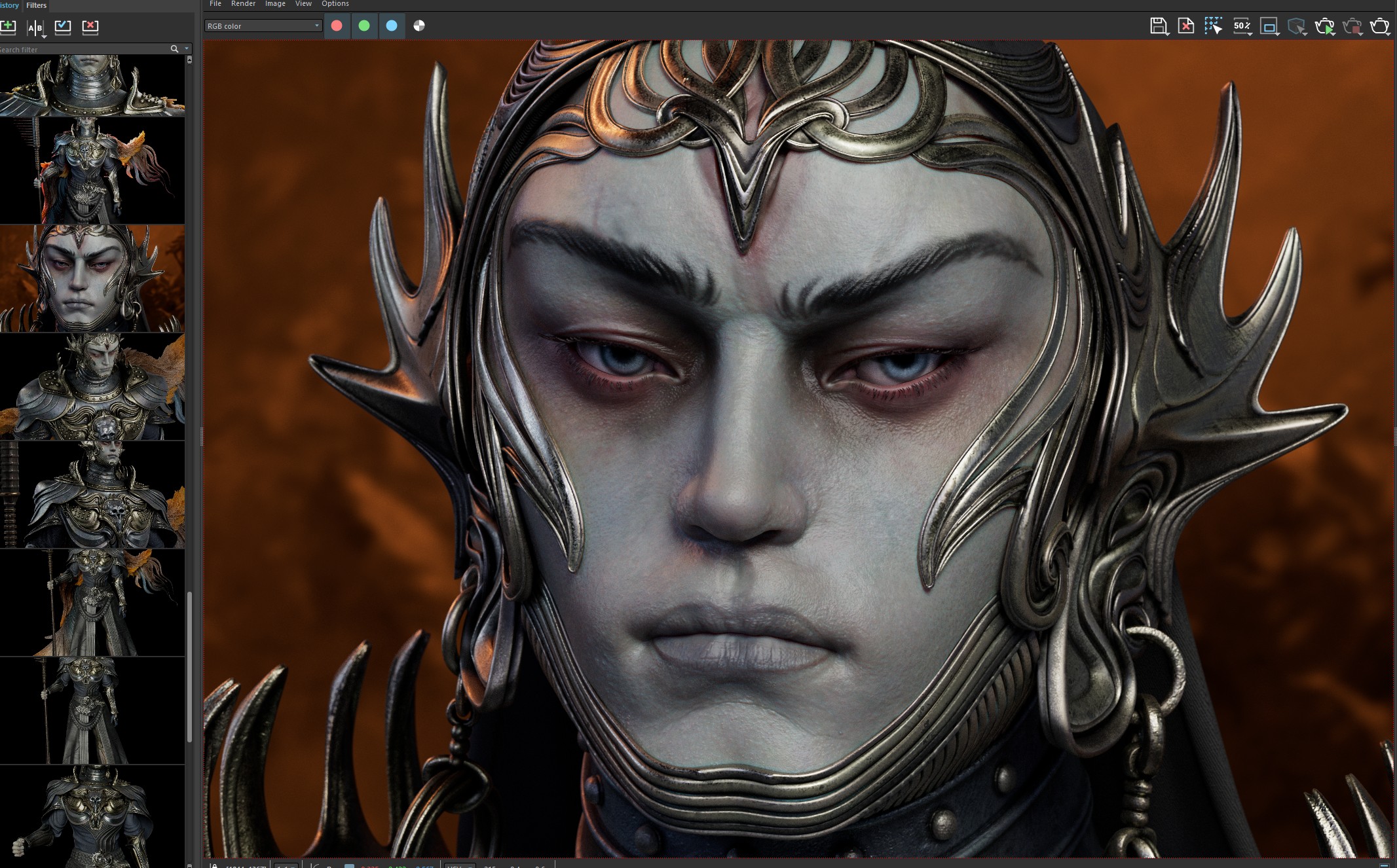Viewport: 1397px width, 868px height.
Task: Click the save to history icon
Action: coord(9,27)
